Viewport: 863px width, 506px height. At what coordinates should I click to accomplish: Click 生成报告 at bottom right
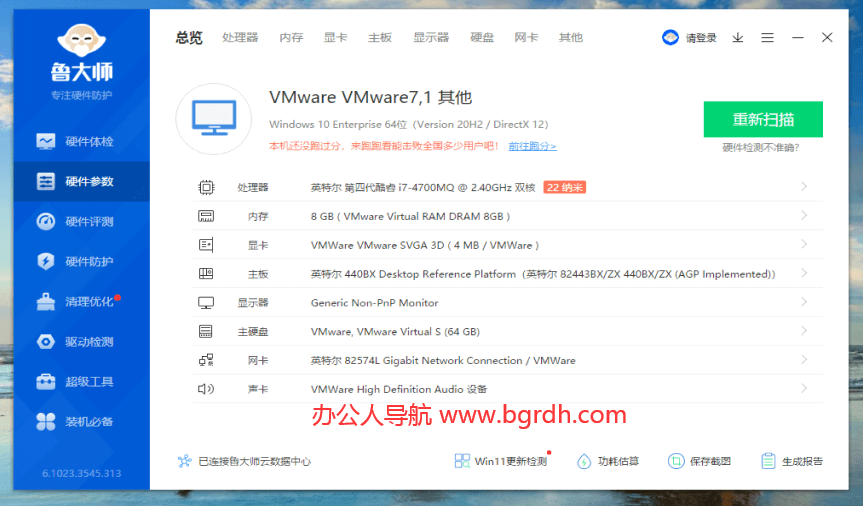coord(792,461)
